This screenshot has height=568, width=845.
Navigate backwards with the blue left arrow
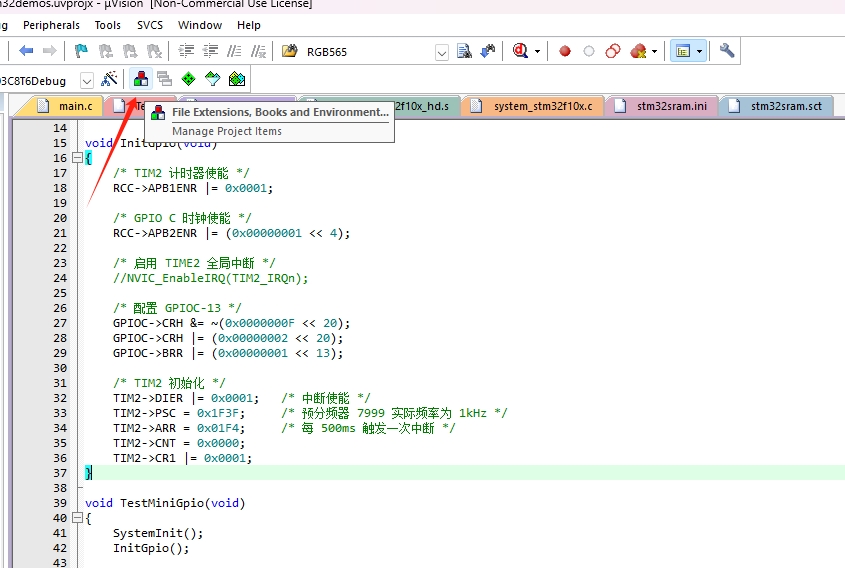click(26, 51)
